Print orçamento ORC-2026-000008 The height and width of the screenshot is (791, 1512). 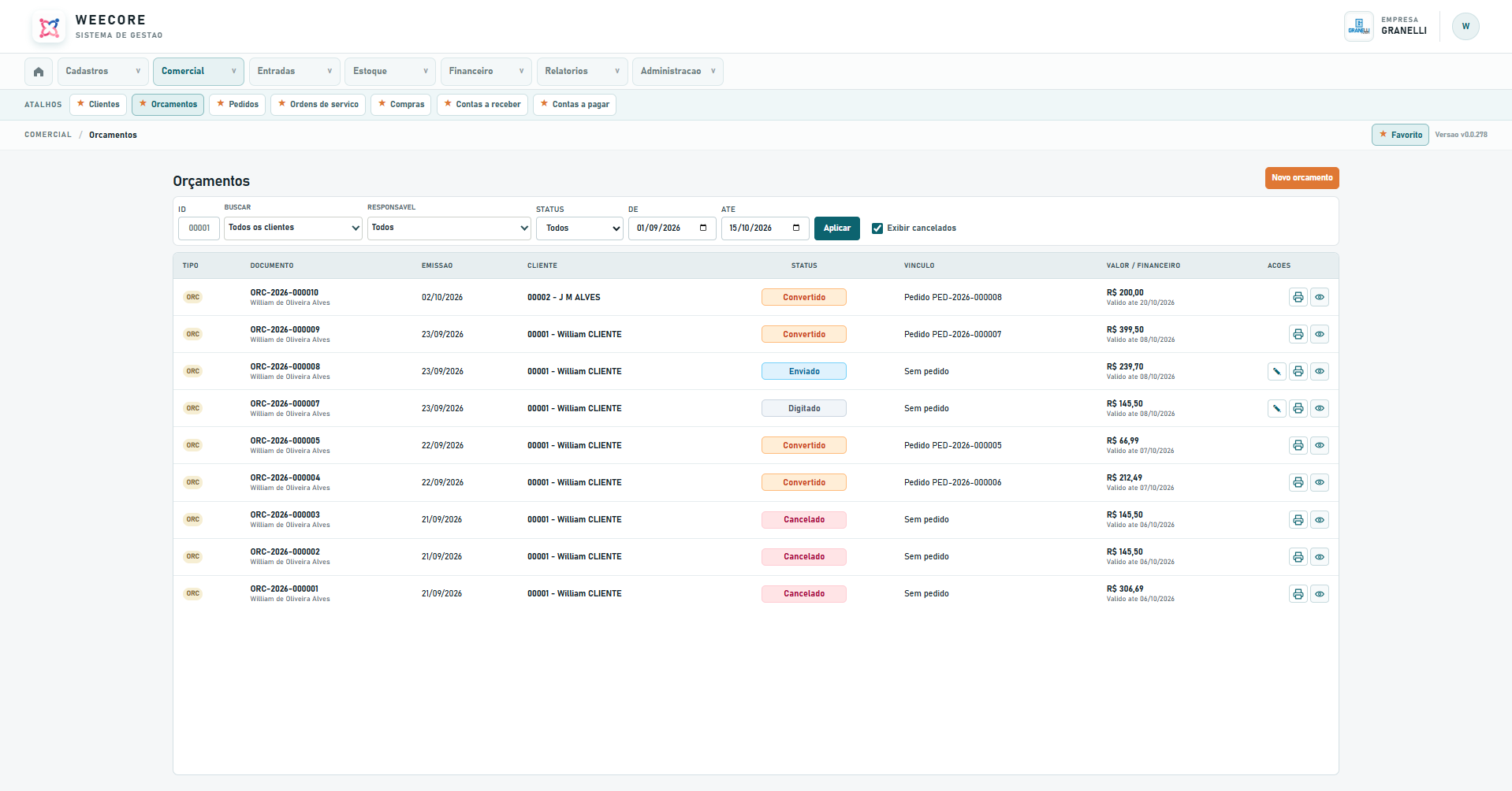pyautogui.click(x=1298, y=371)
